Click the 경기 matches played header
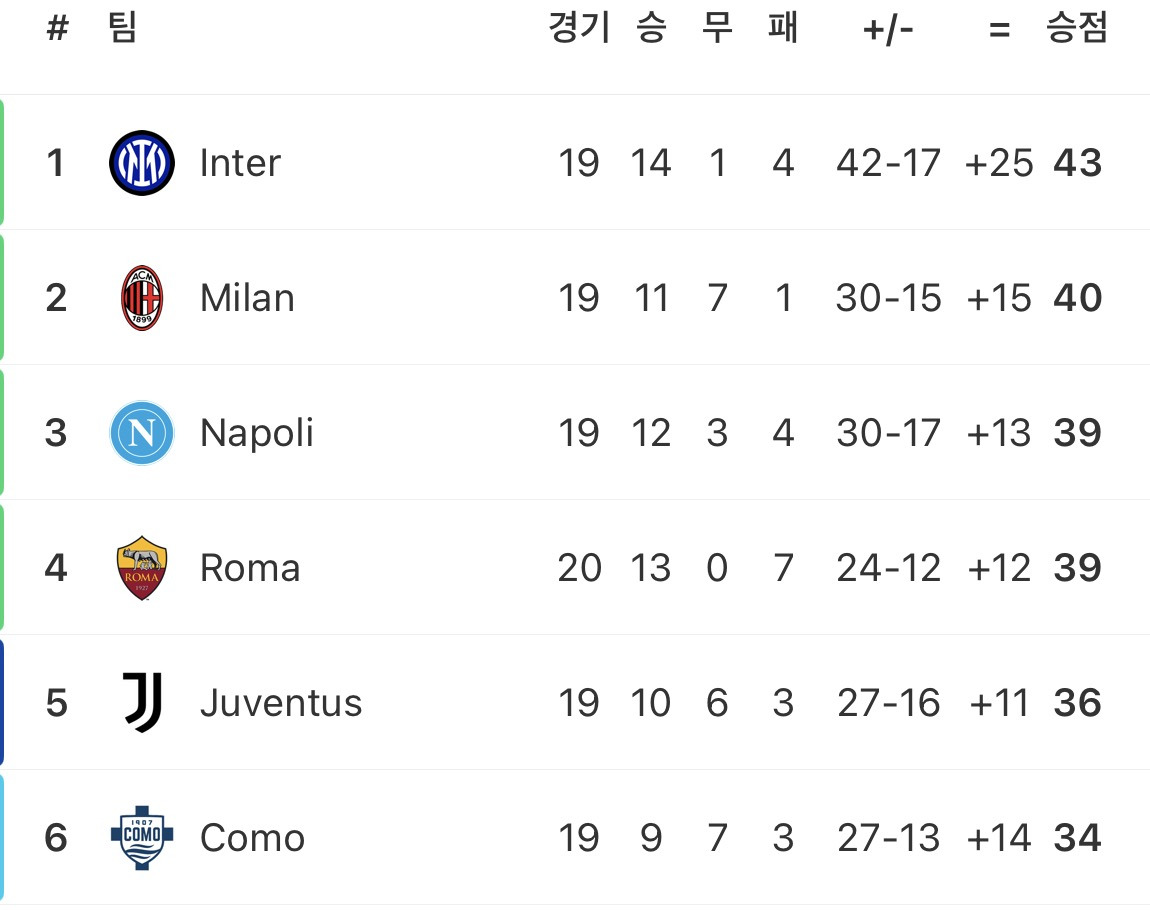Viewport: 1150px width, 910px height. [x=579, y=29]
